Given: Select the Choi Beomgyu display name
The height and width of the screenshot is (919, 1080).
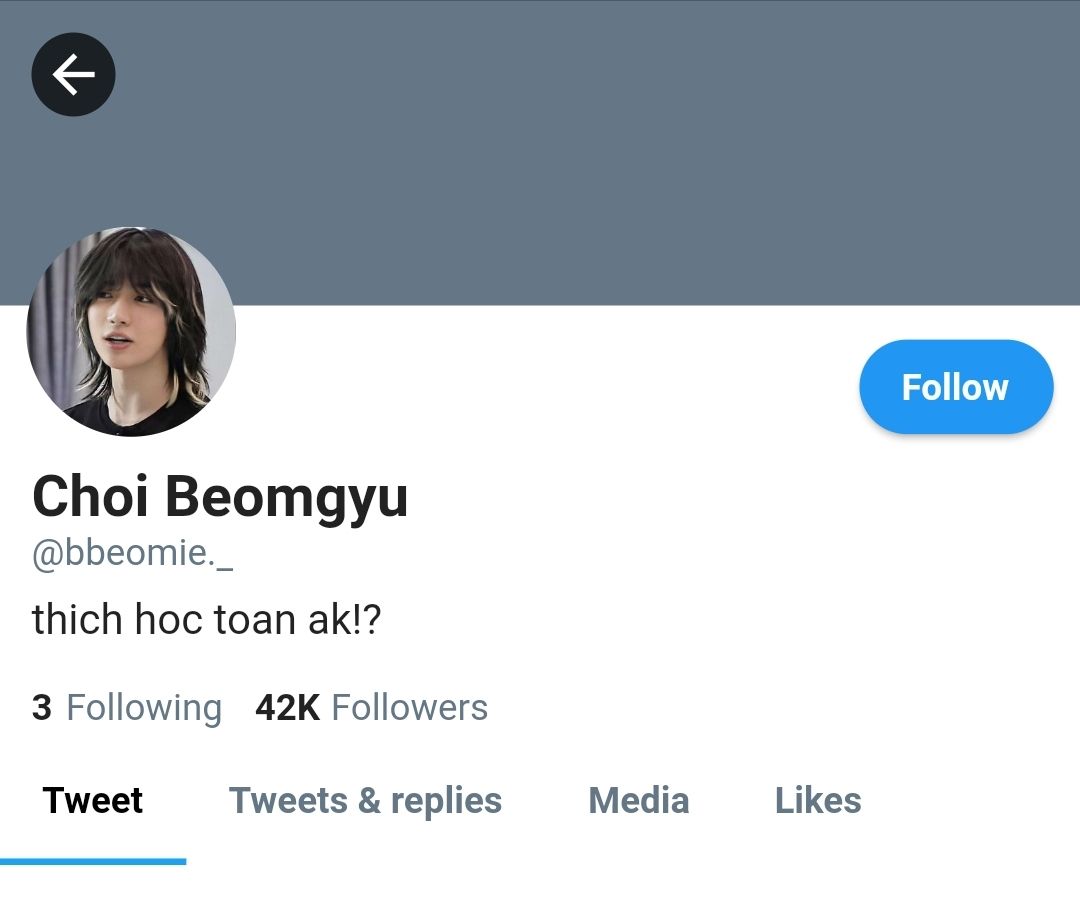Looking at the screenshot, I should (x=220, y=496).
